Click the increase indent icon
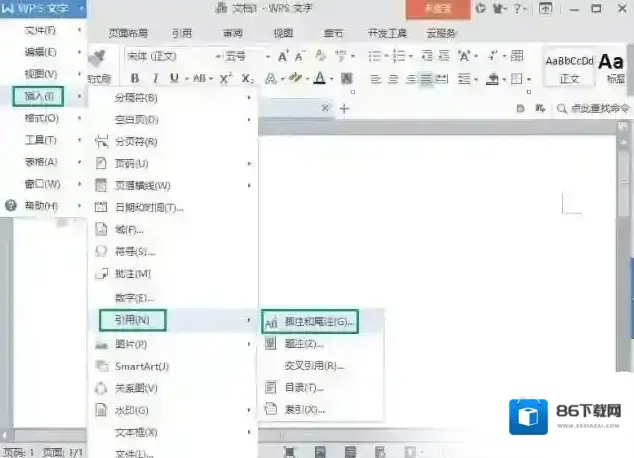 (x=444, y=55)
